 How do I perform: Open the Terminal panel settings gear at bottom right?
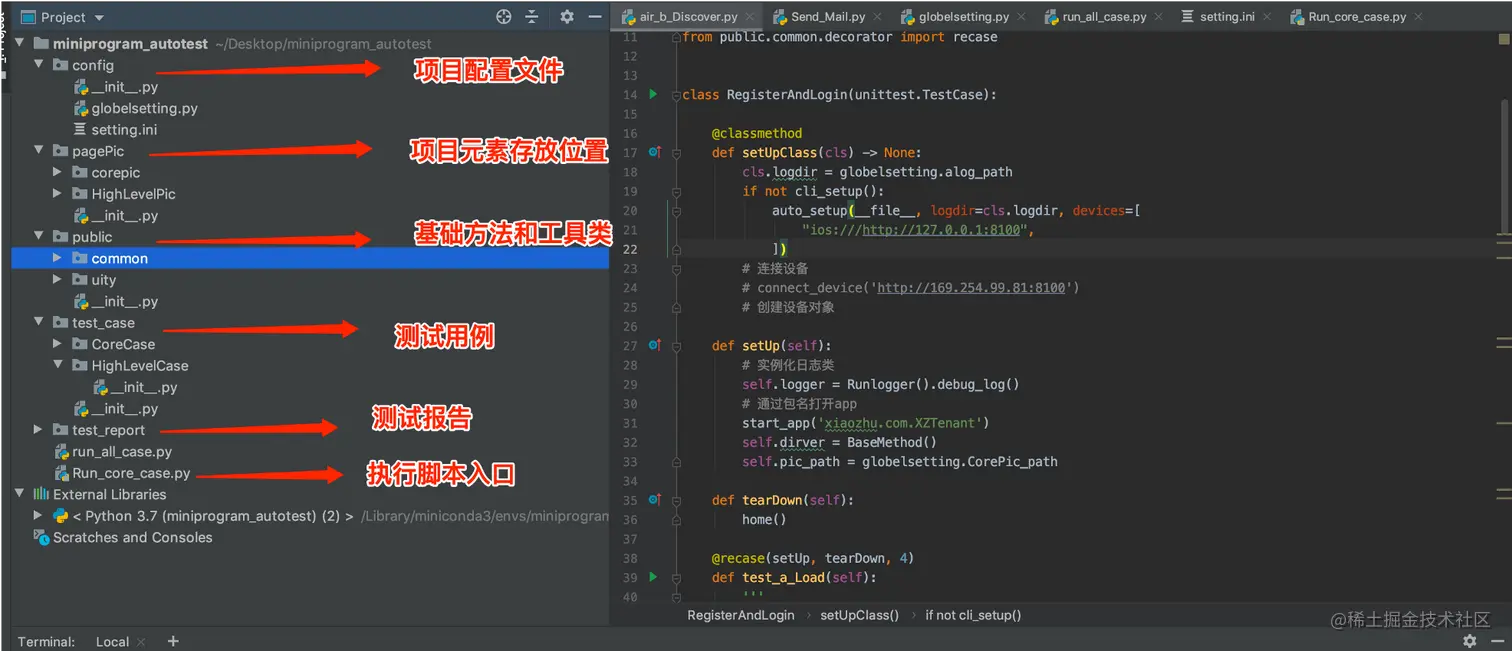coord(1469,641)
